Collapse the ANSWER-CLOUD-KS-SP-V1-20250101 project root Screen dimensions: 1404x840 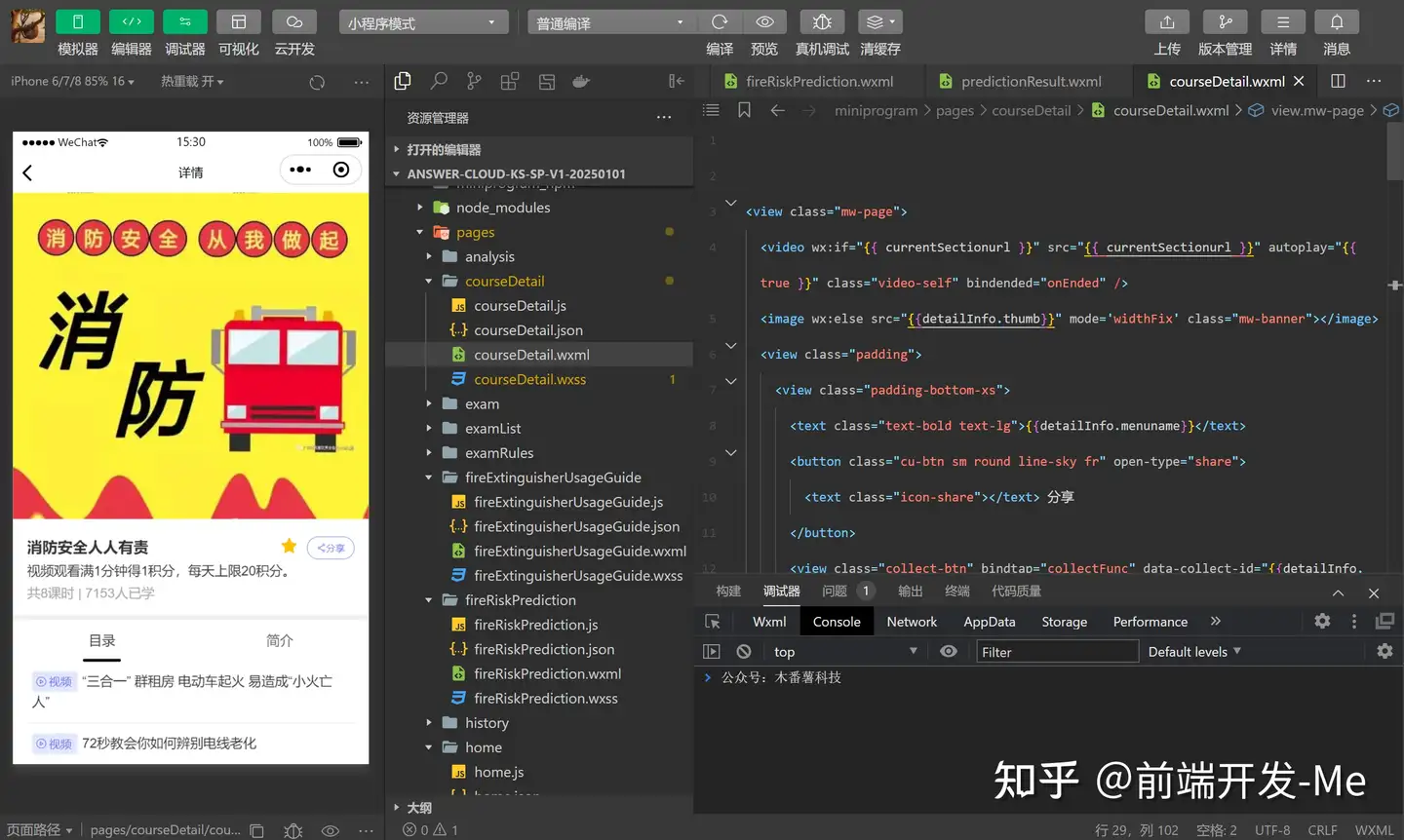tap(539, 174)
